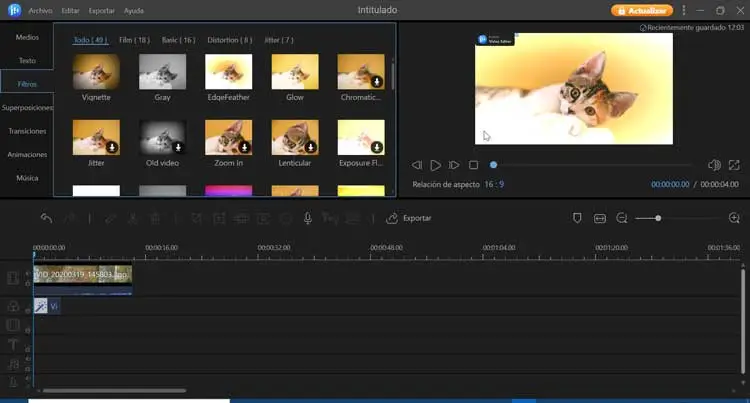Add a marker with the shield icon
Screen dimensions: 750x403
[577, 218]
